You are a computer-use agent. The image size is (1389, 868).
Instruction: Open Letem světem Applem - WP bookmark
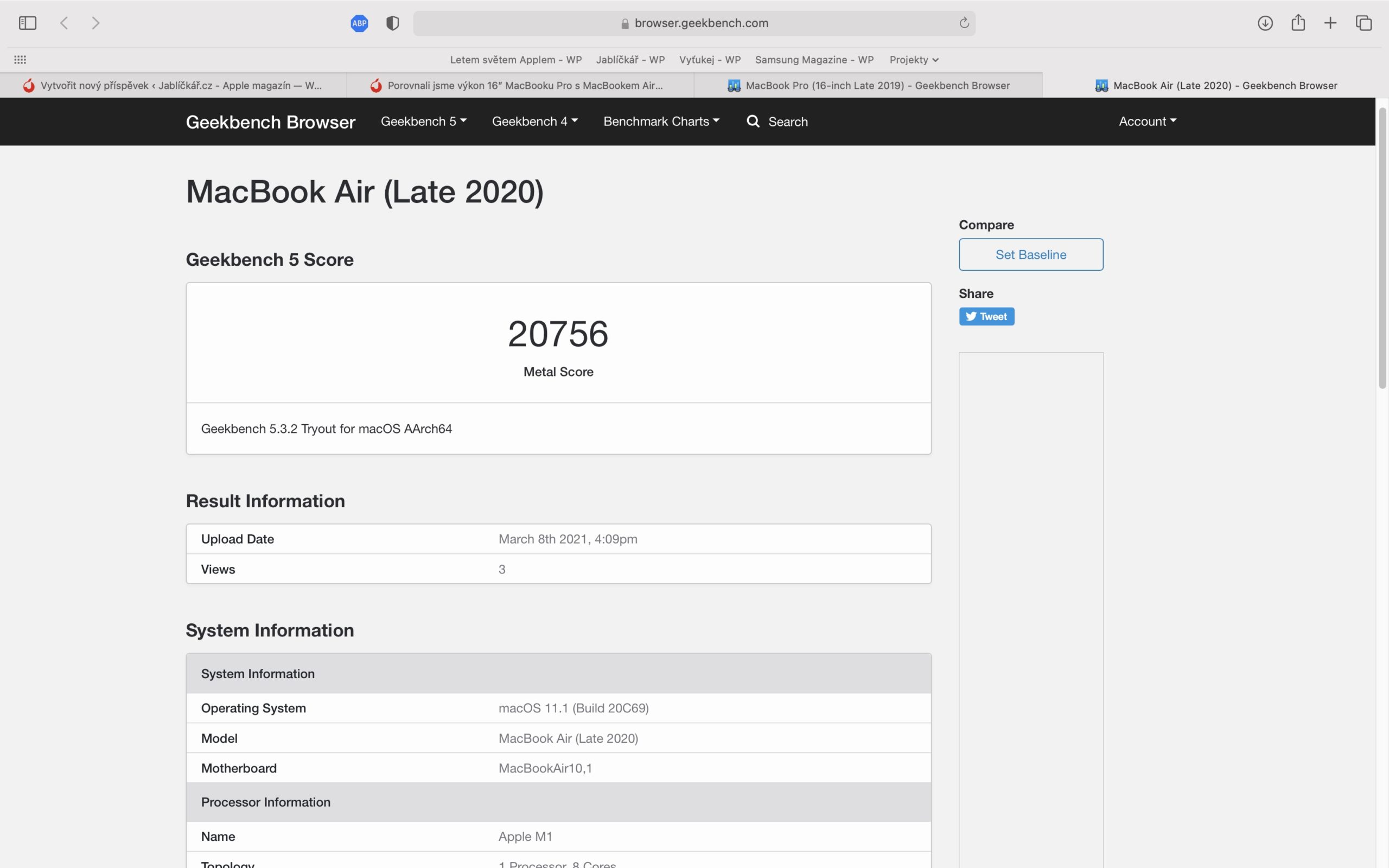515,60
